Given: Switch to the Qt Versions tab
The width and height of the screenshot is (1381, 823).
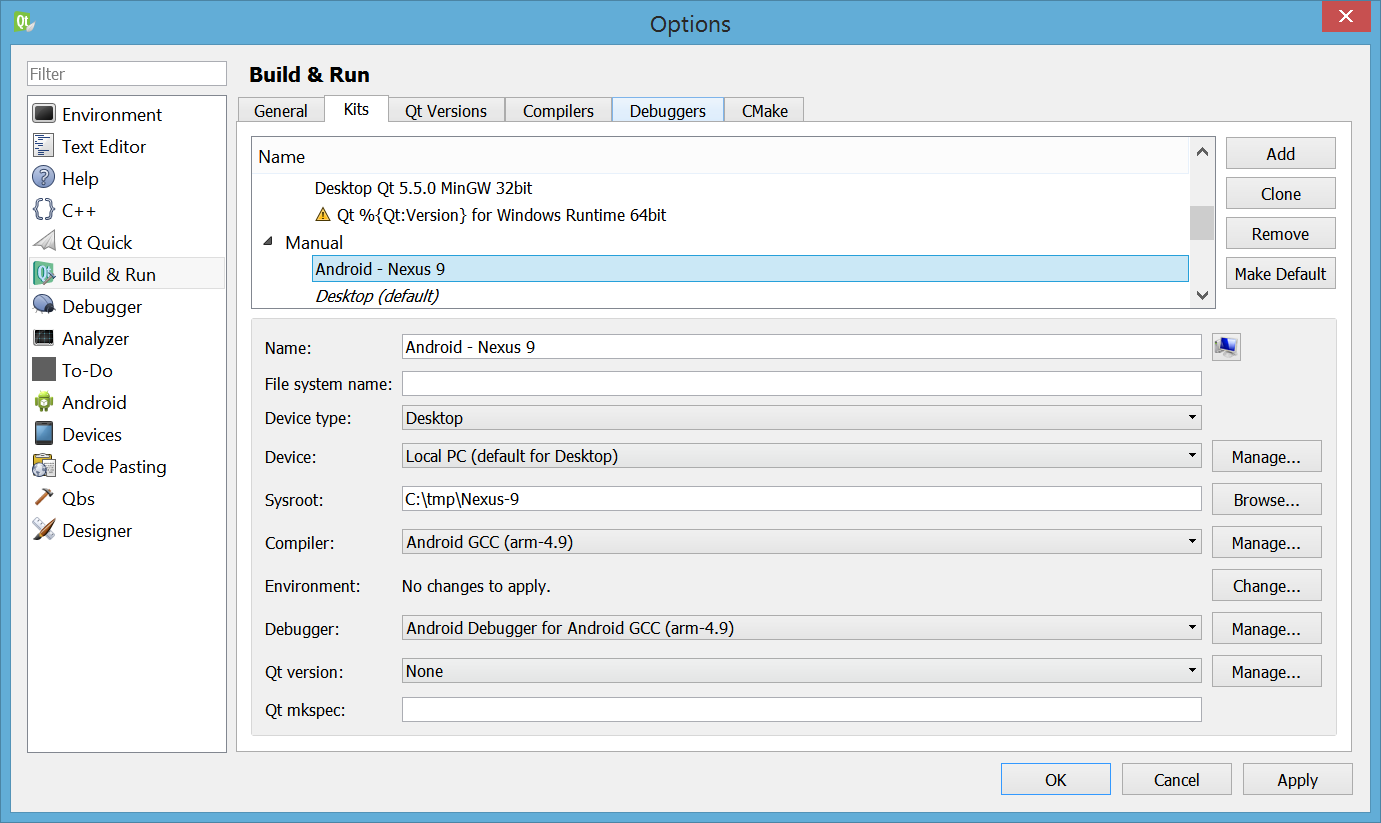Looking at the screenshot, I should click(446, 110).
